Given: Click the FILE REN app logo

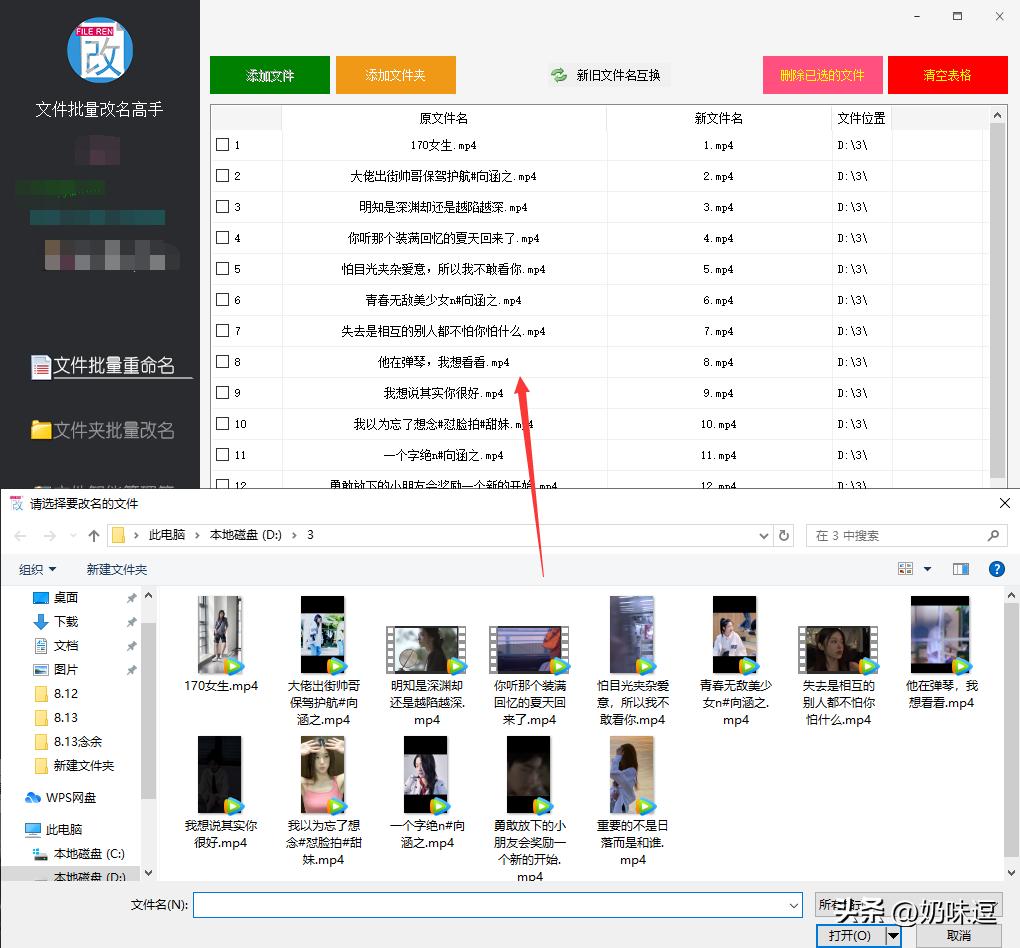Looking at the screenshot, I should [100, 48].
